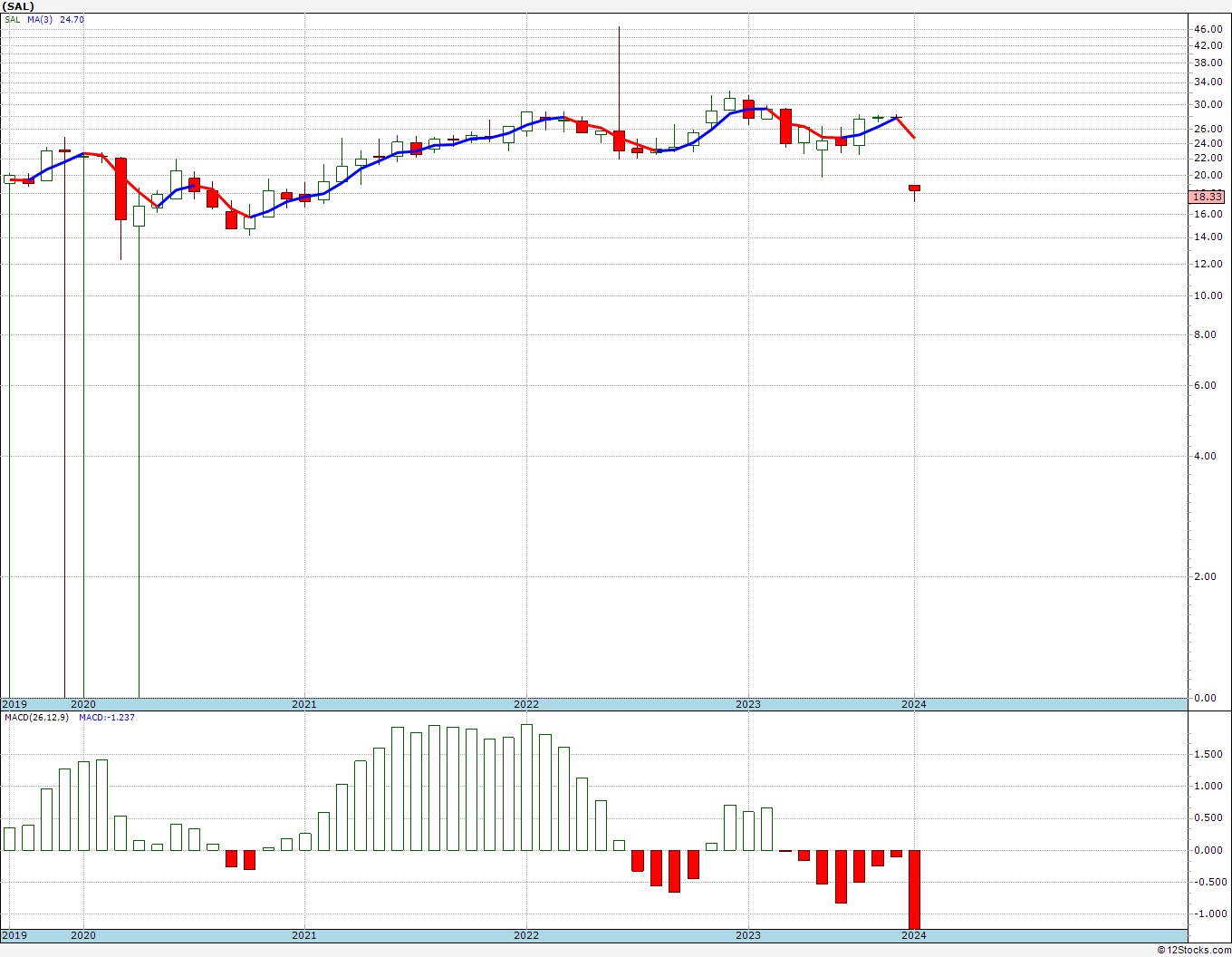Select 2024 on the price chart time axis

tap(914, 704)
